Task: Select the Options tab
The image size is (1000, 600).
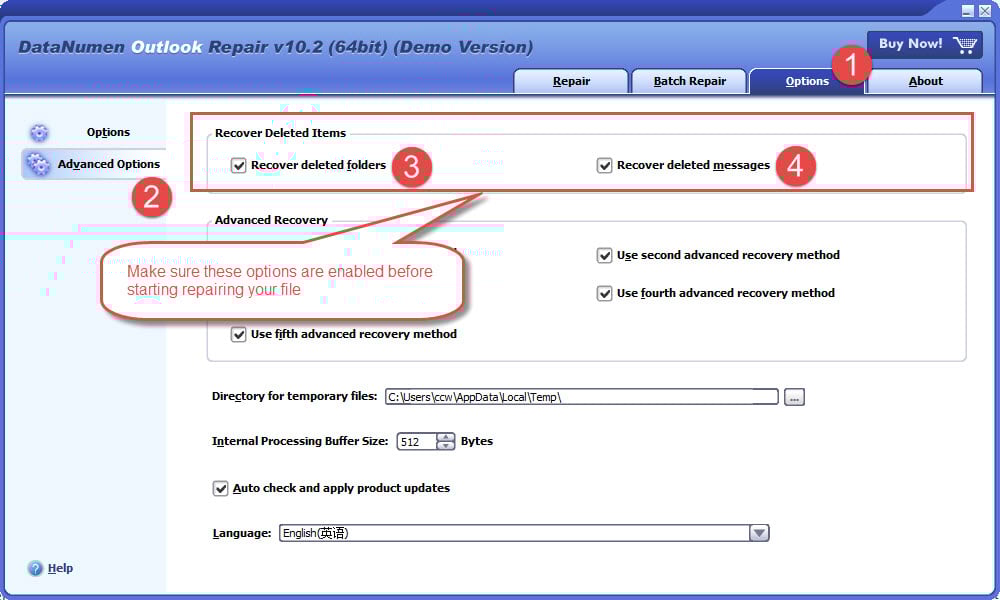Action: point(807,81)
